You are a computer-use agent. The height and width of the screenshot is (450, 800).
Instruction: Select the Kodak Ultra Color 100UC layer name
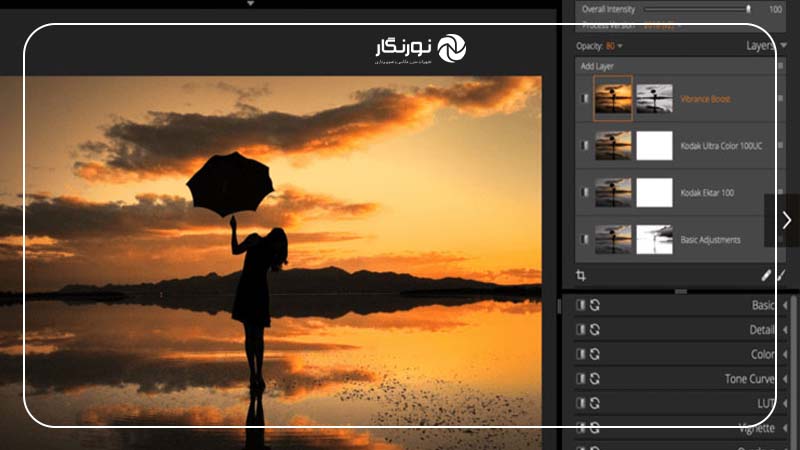721,146
